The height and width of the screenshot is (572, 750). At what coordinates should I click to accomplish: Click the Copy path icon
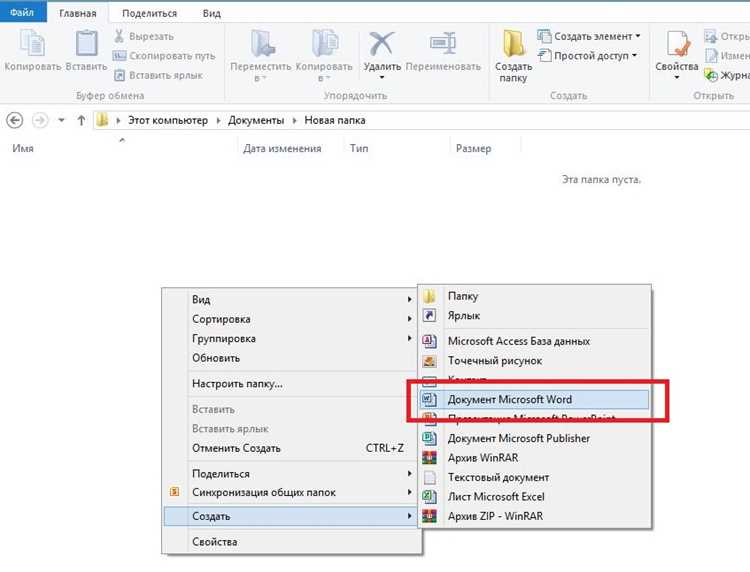119,55
